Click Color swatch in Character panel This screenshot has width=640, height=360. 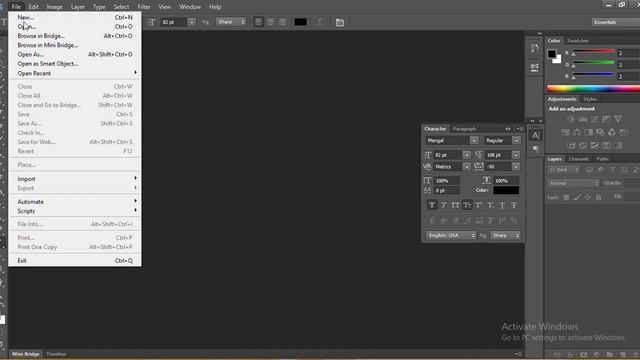506,190
